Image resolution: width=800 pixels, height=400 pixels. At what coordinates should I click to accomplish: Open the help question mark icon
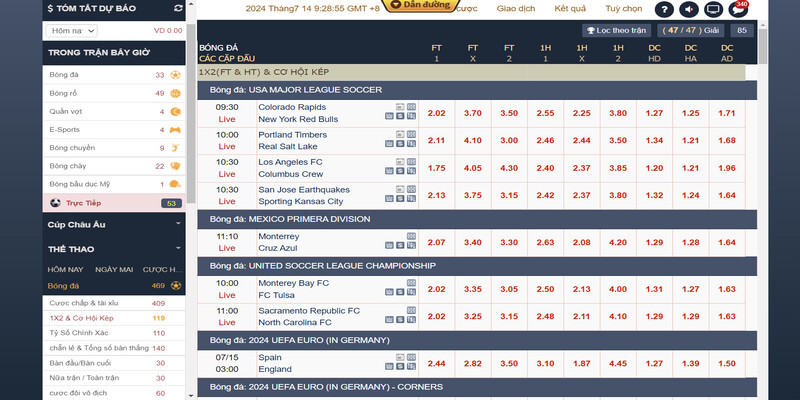[664, 9]
